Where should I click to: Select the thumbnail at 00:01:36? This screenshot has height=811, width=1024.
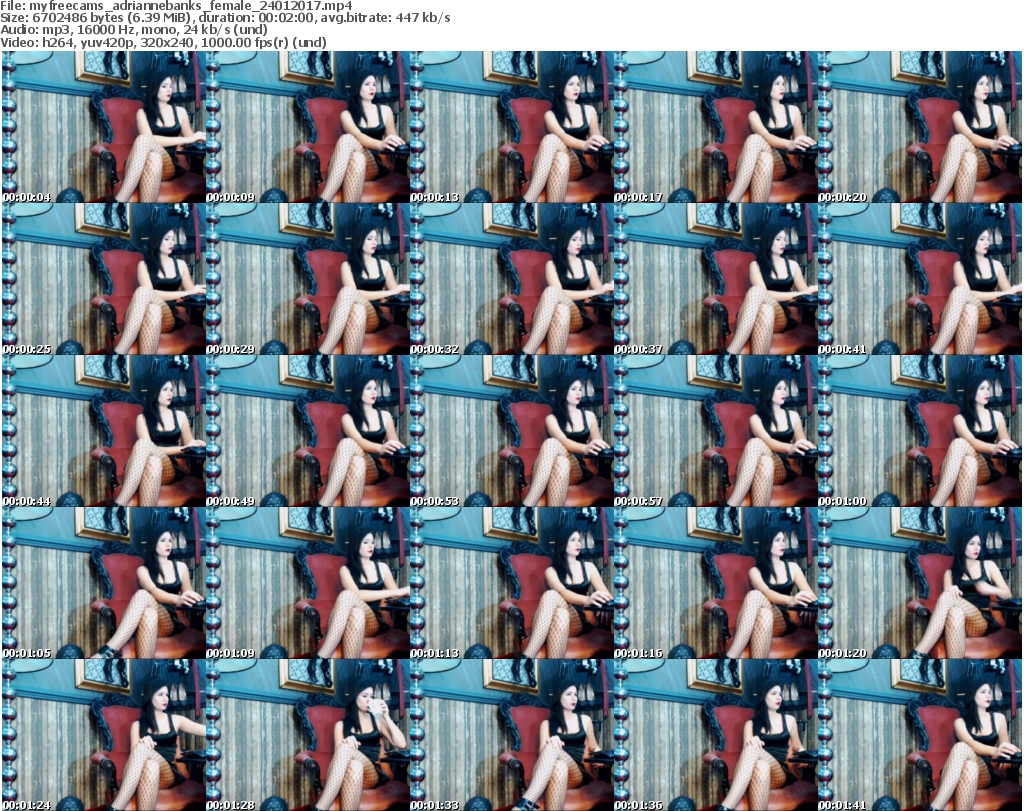(x=715, y=735)
